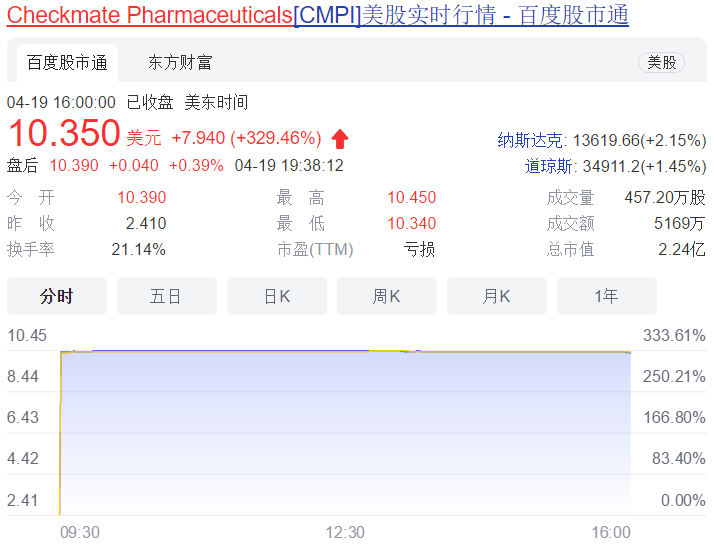Click the 16:00 closing time marker
714x545 pixels.
(x=611, y=532)
